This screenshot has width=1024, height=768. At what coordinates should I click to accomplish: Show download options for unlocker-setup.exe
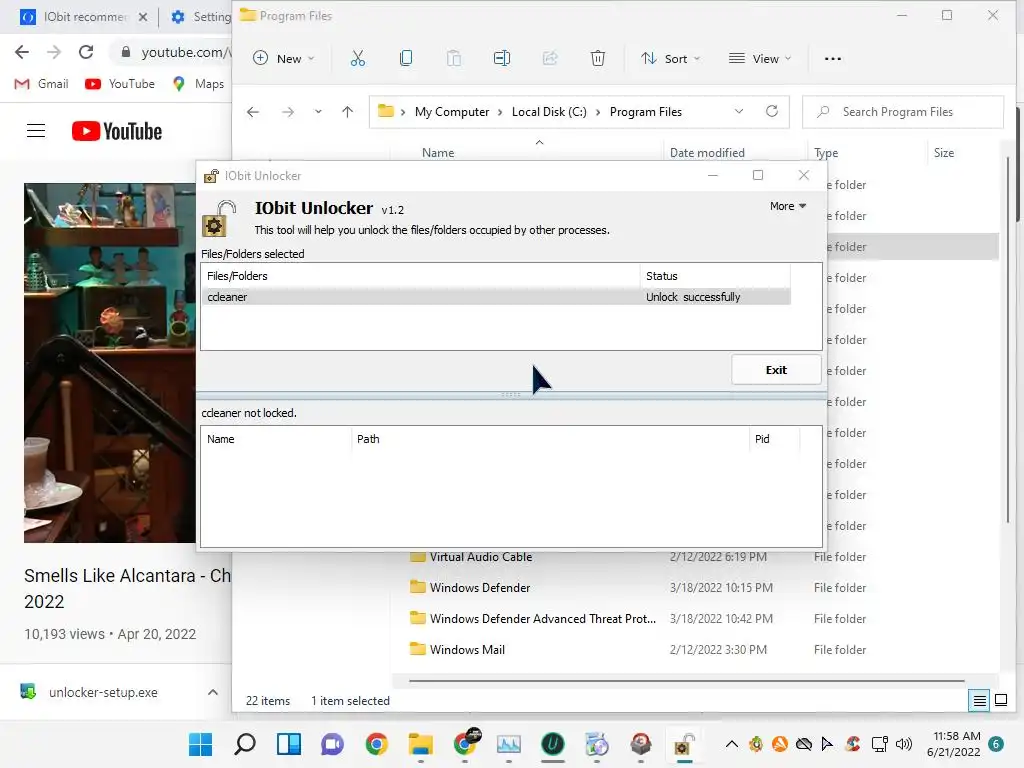[213, 692]
